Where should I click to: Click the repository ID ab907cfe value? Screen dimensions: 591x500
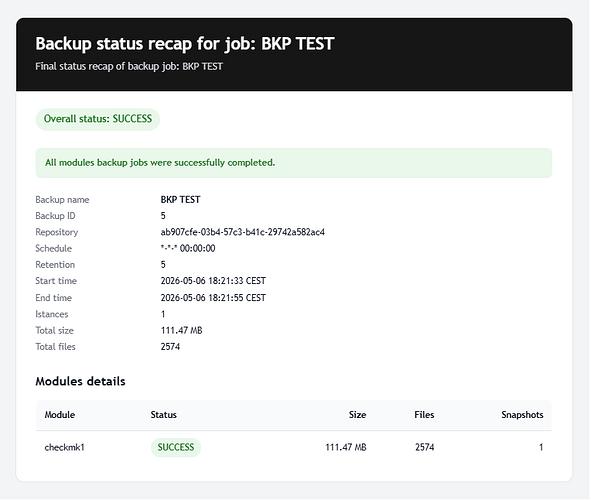tap(242, 232)
